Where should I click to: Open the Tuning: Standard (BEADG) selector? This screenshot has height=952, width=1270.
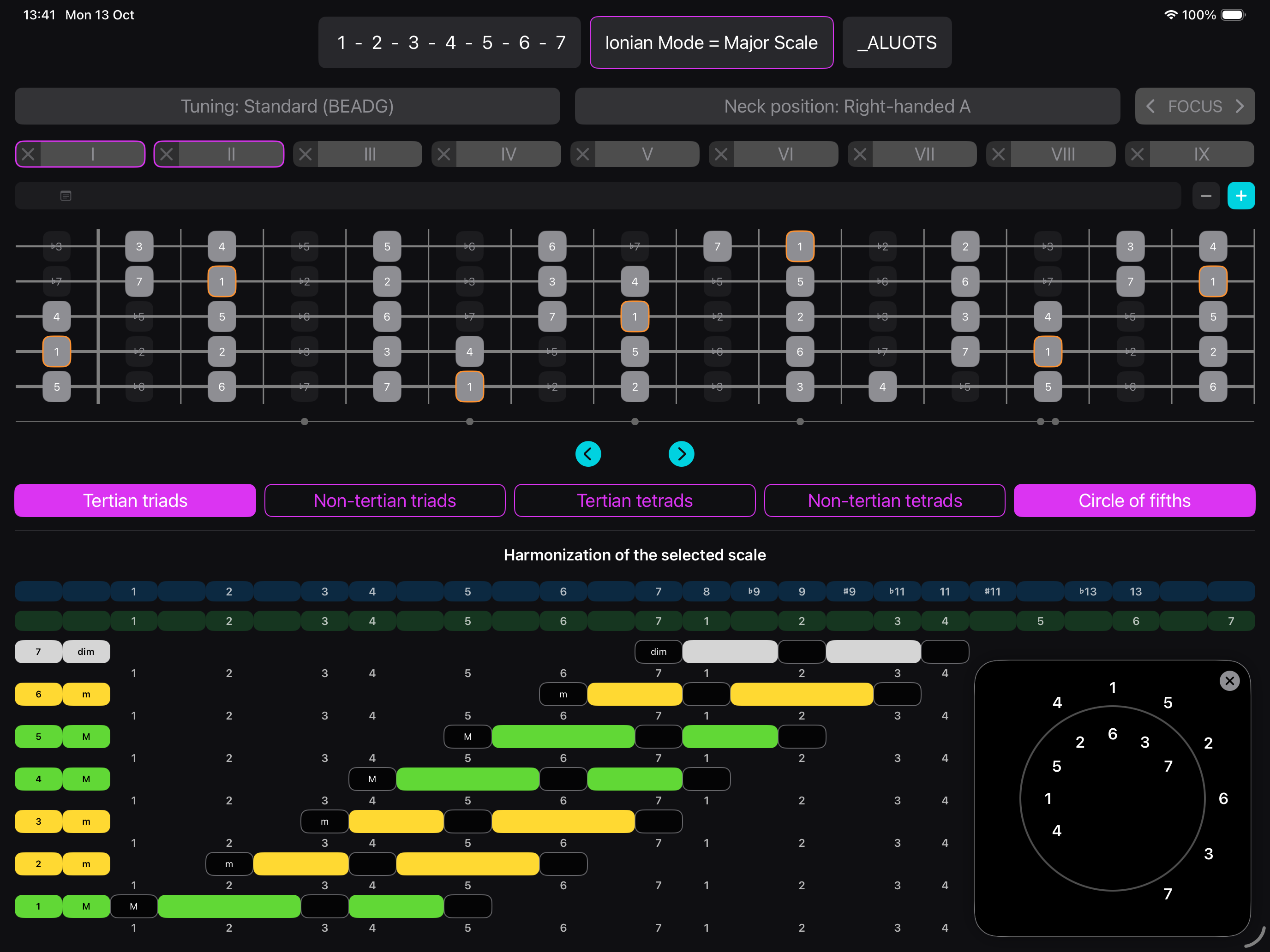287,106
